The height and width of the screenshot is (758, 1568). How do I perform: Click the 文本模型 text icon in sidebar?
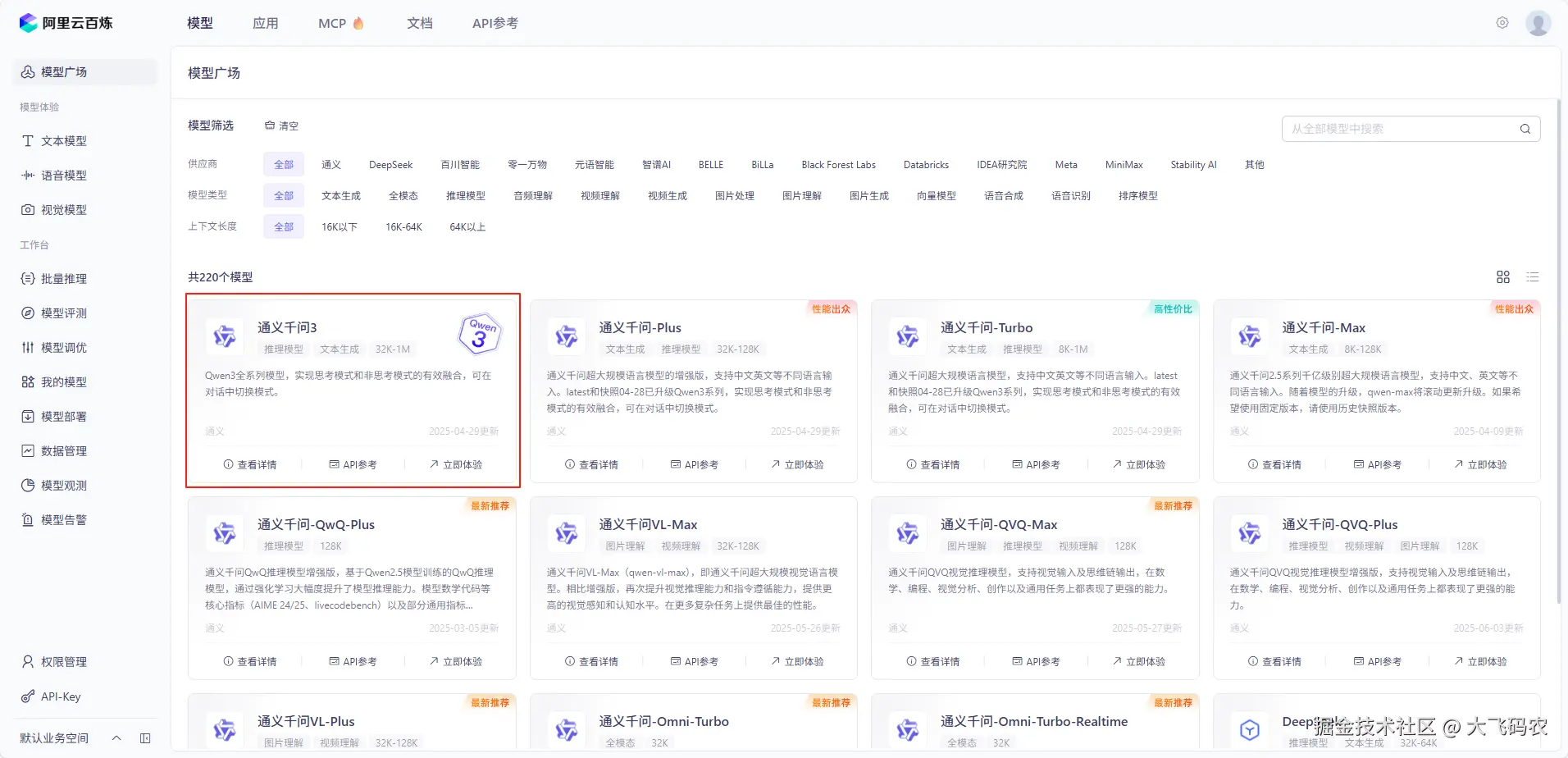pyautogui.click(x=28, y=141)
